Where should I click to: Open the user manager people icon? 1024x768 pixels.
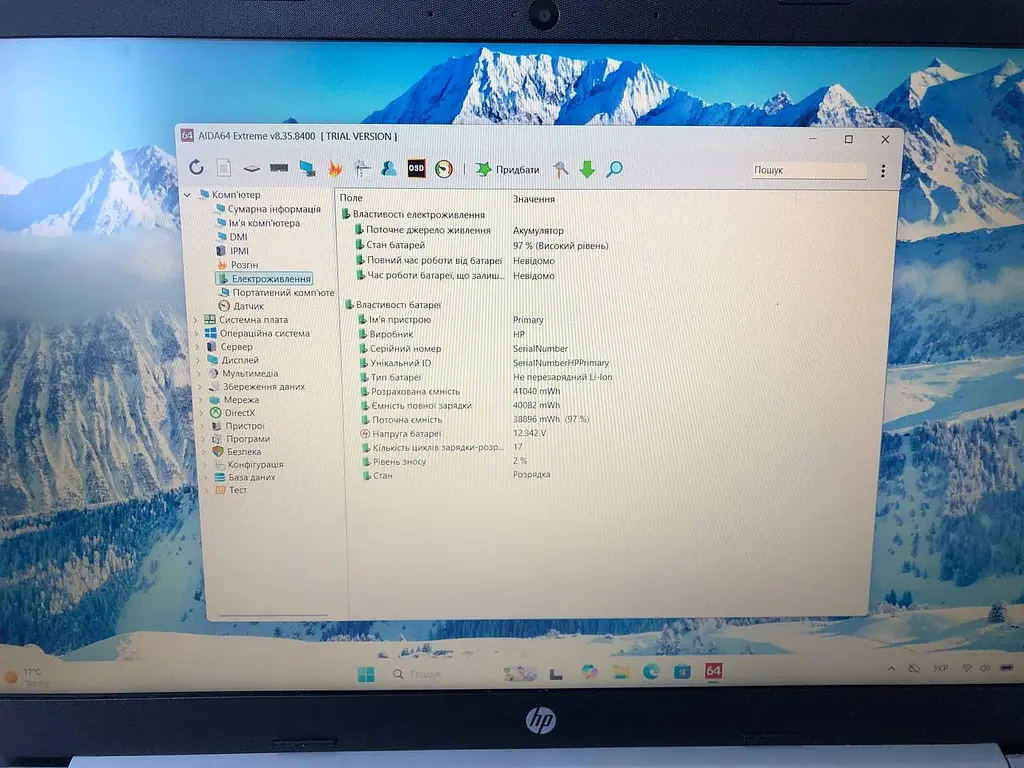click(389, 168)
